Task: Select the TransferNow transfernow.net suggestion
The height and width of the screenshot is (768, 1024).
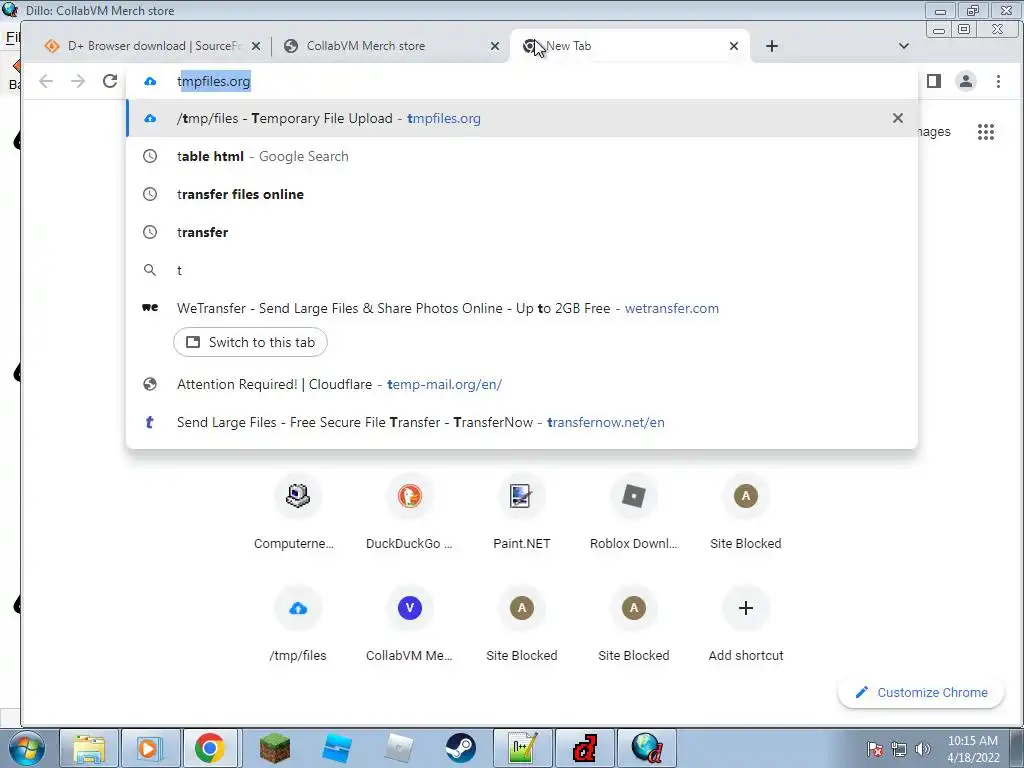Action: [522, 422]
